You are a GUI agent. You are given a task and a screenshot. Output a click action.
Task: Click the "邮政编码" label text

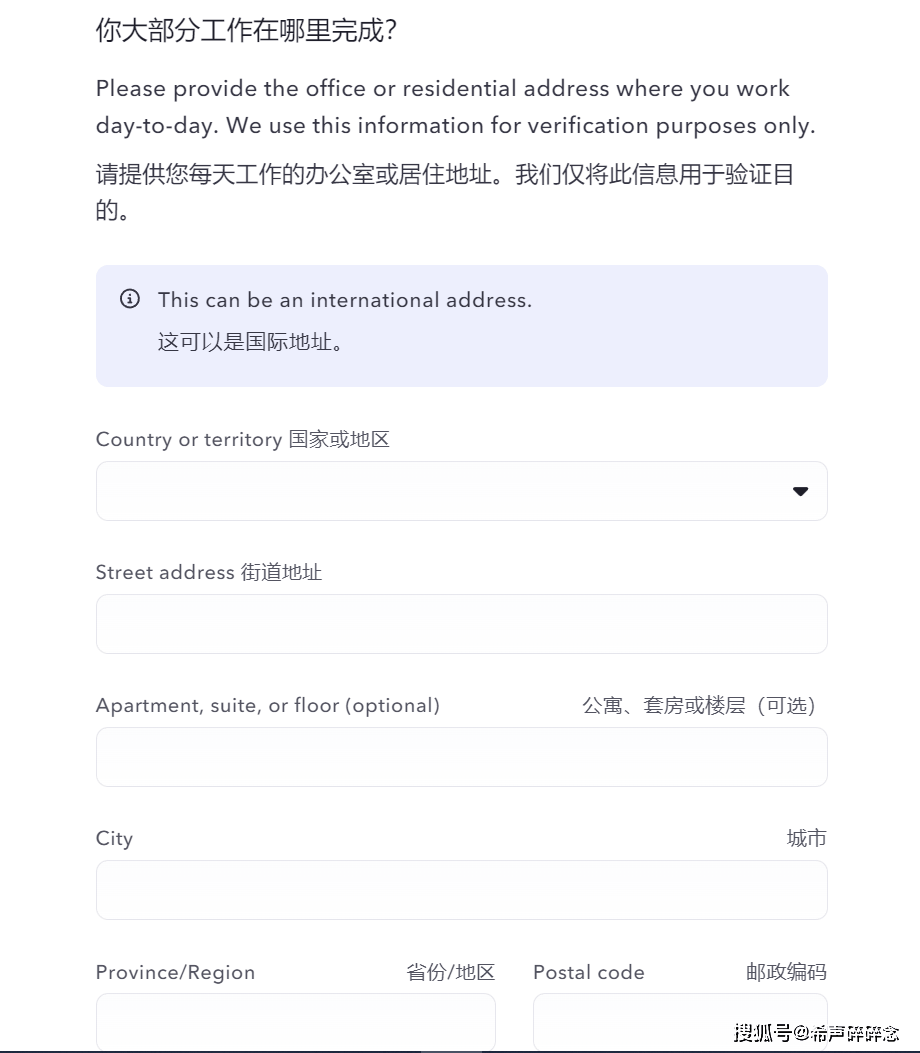[x=786, y=972]
